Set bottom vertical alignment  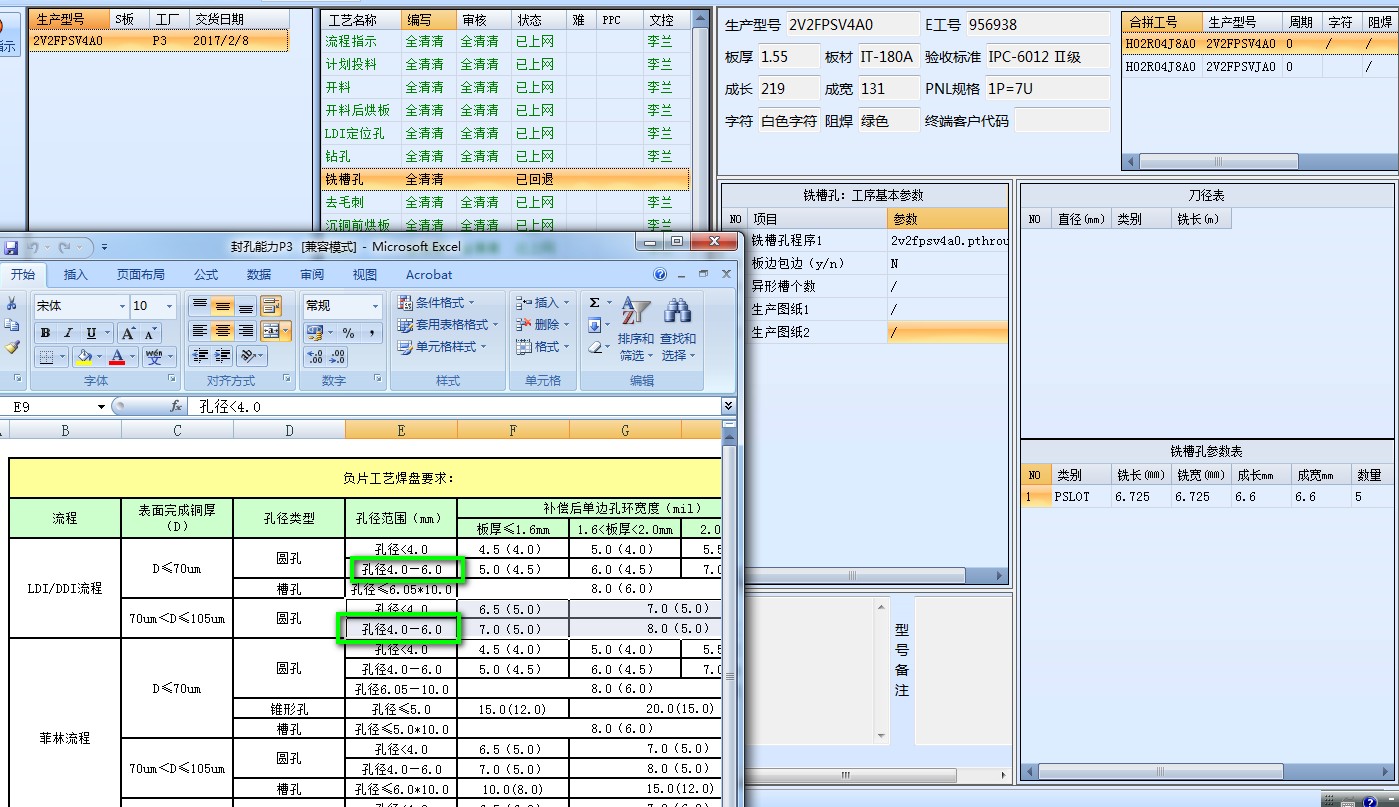(x=246, y=306)
